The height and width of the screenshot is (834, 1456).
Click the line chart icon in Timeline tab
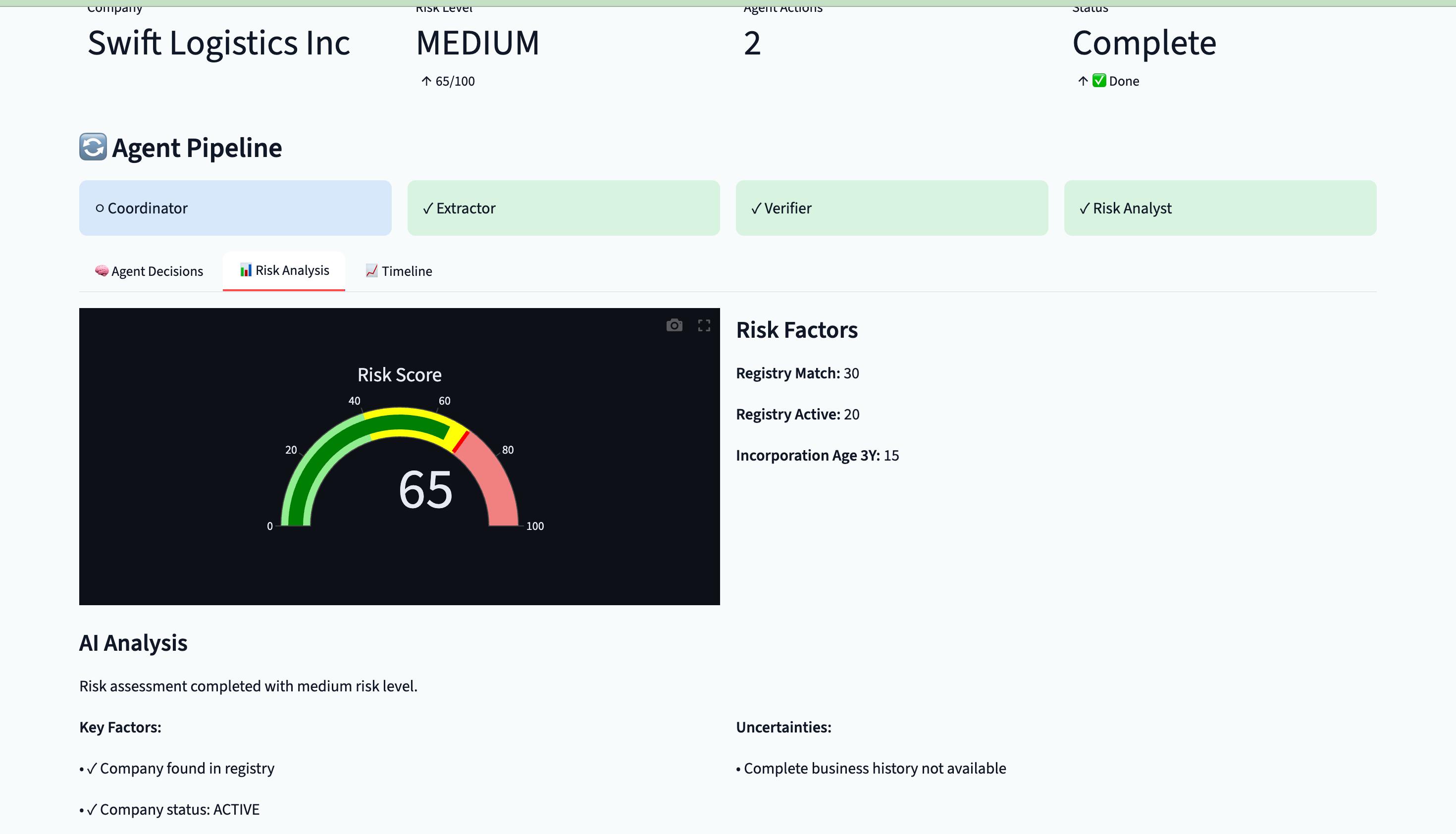click(x=372, y=271)
